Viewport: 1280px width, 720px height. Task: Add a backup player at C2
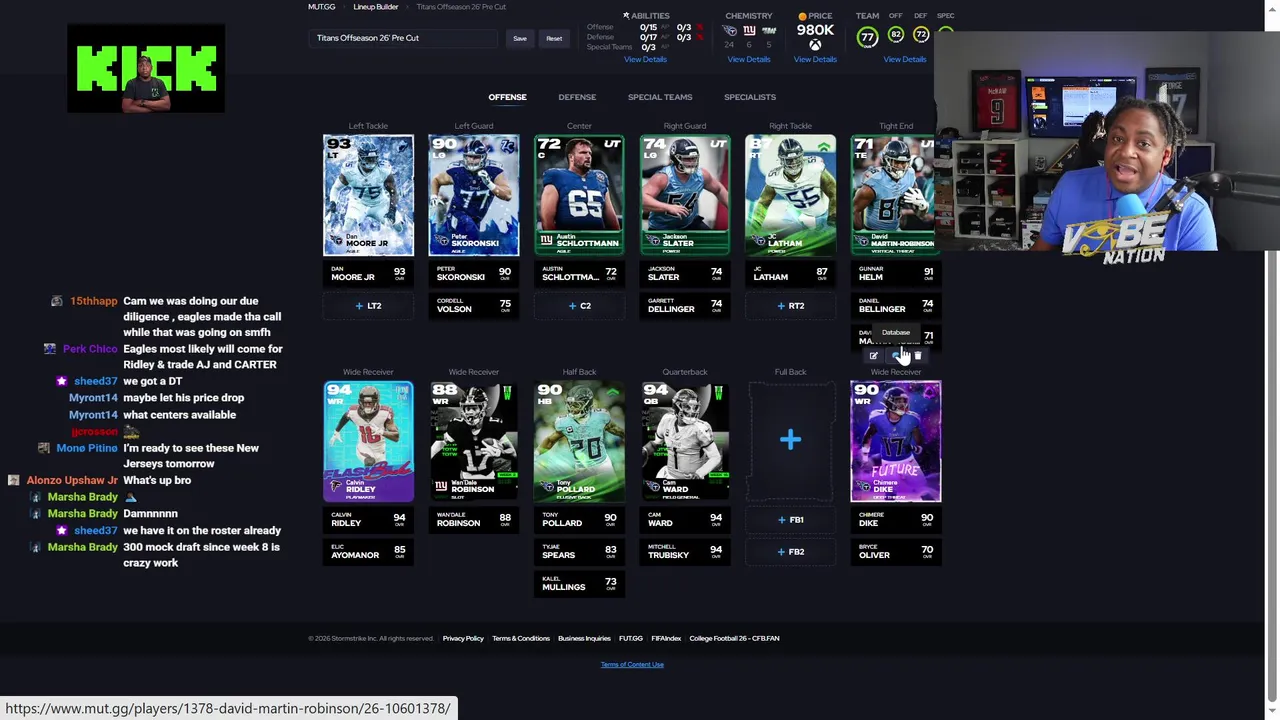(579, 306)
